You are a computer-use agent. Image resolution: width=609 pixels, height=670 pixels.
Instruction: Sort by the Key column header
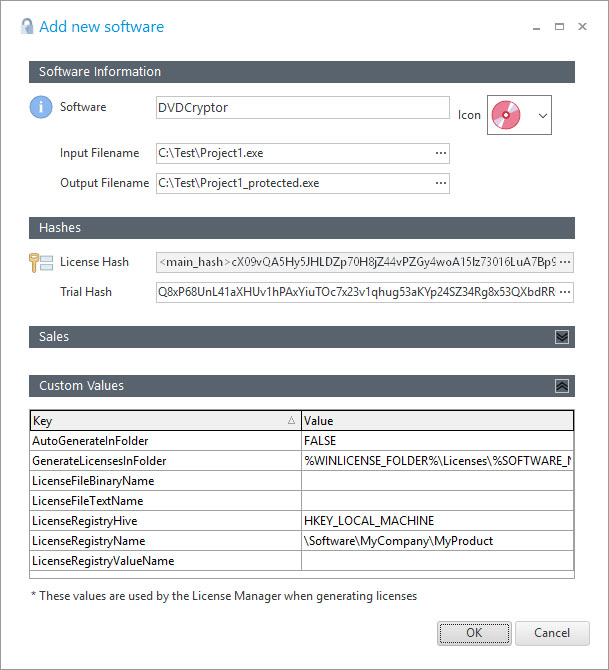(x=165, y=421)
